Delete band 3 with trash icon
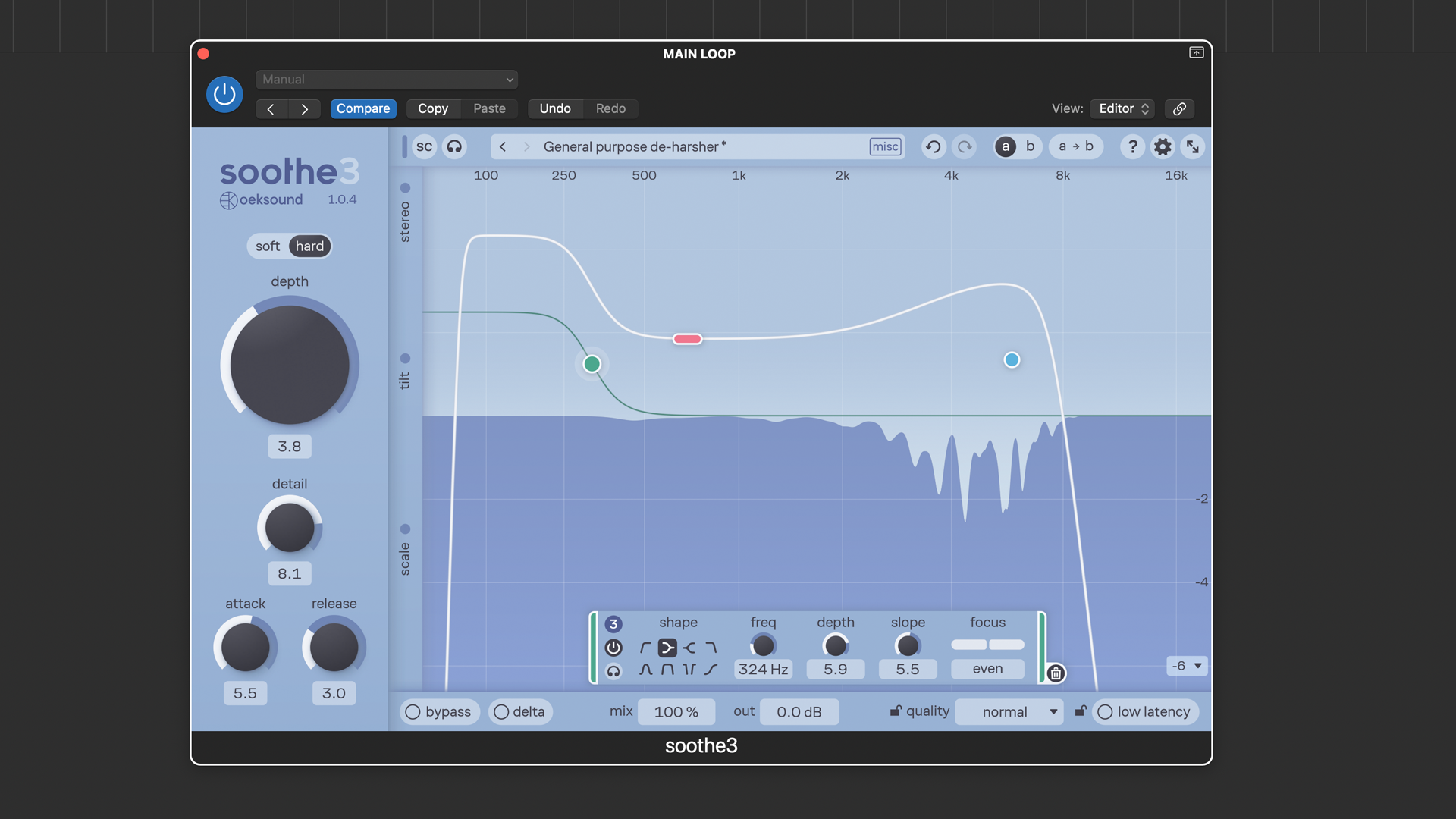Screen dimensions: 1456x819 [1056, 673]
